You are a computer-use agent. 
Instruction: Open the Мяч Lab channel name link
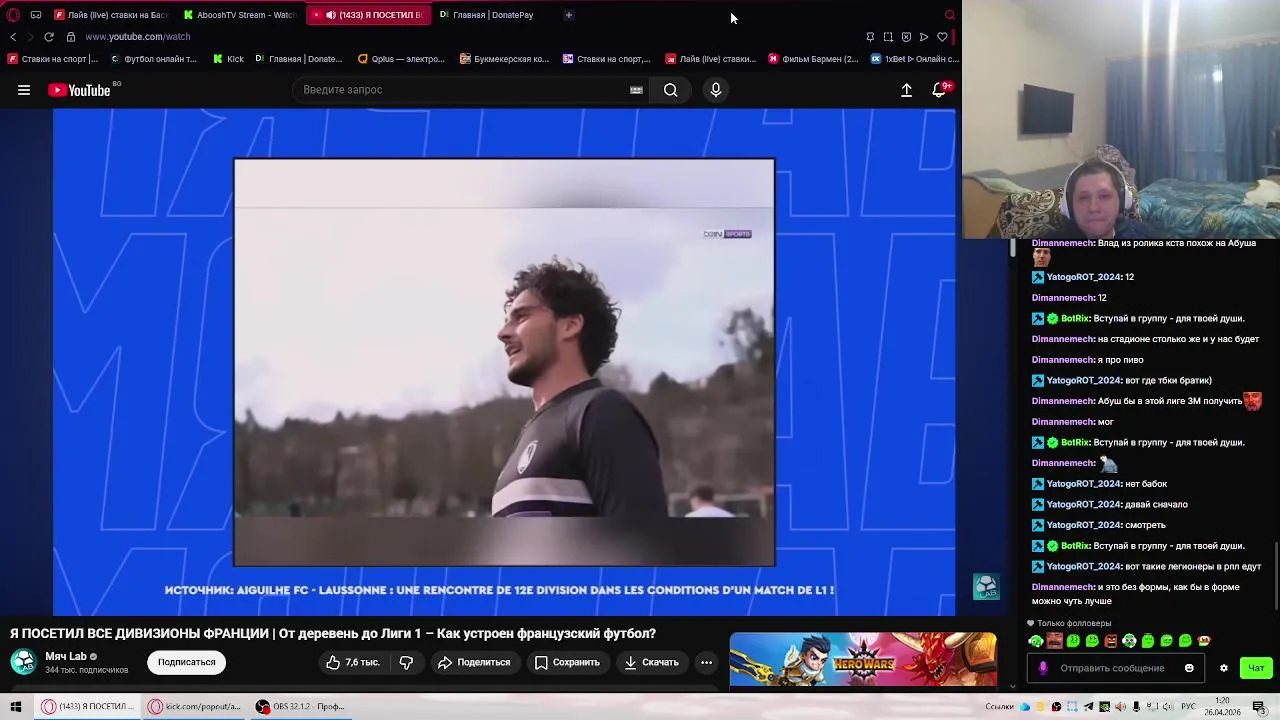pyautogui.click(x=66, y=656)
